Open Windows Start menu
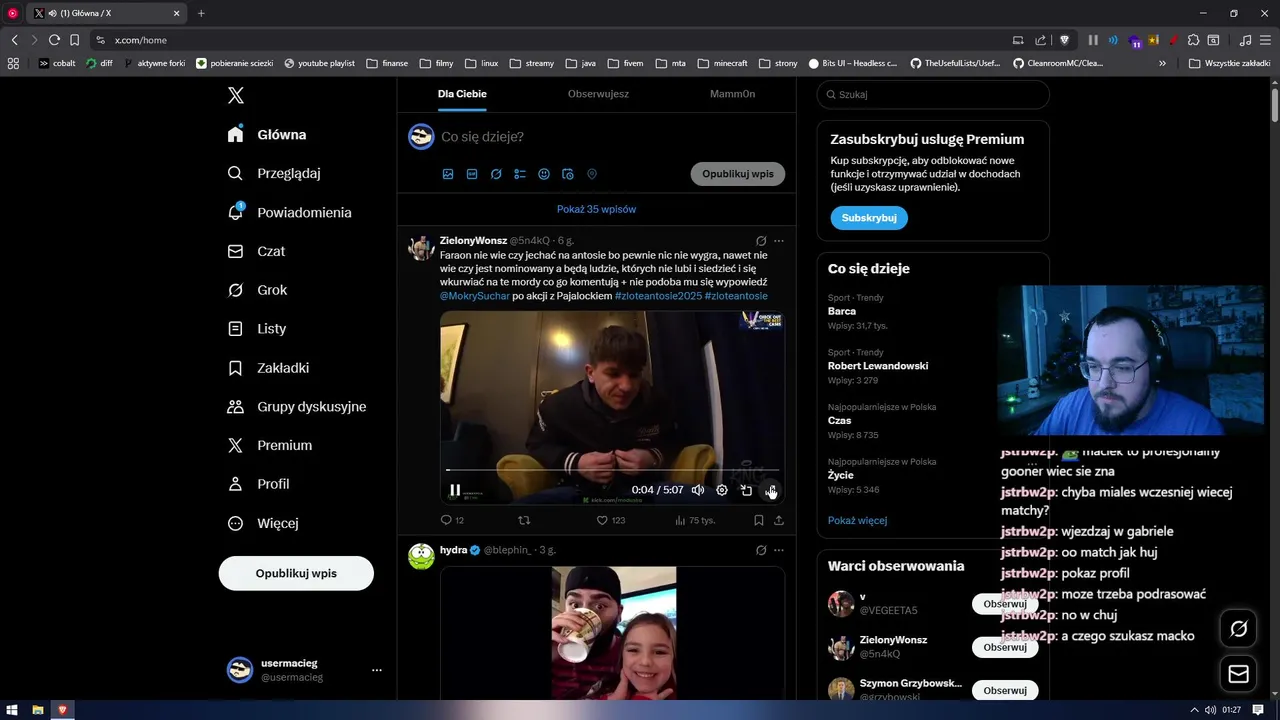Viewport: 1280px width, 720px height. [14, 710]
